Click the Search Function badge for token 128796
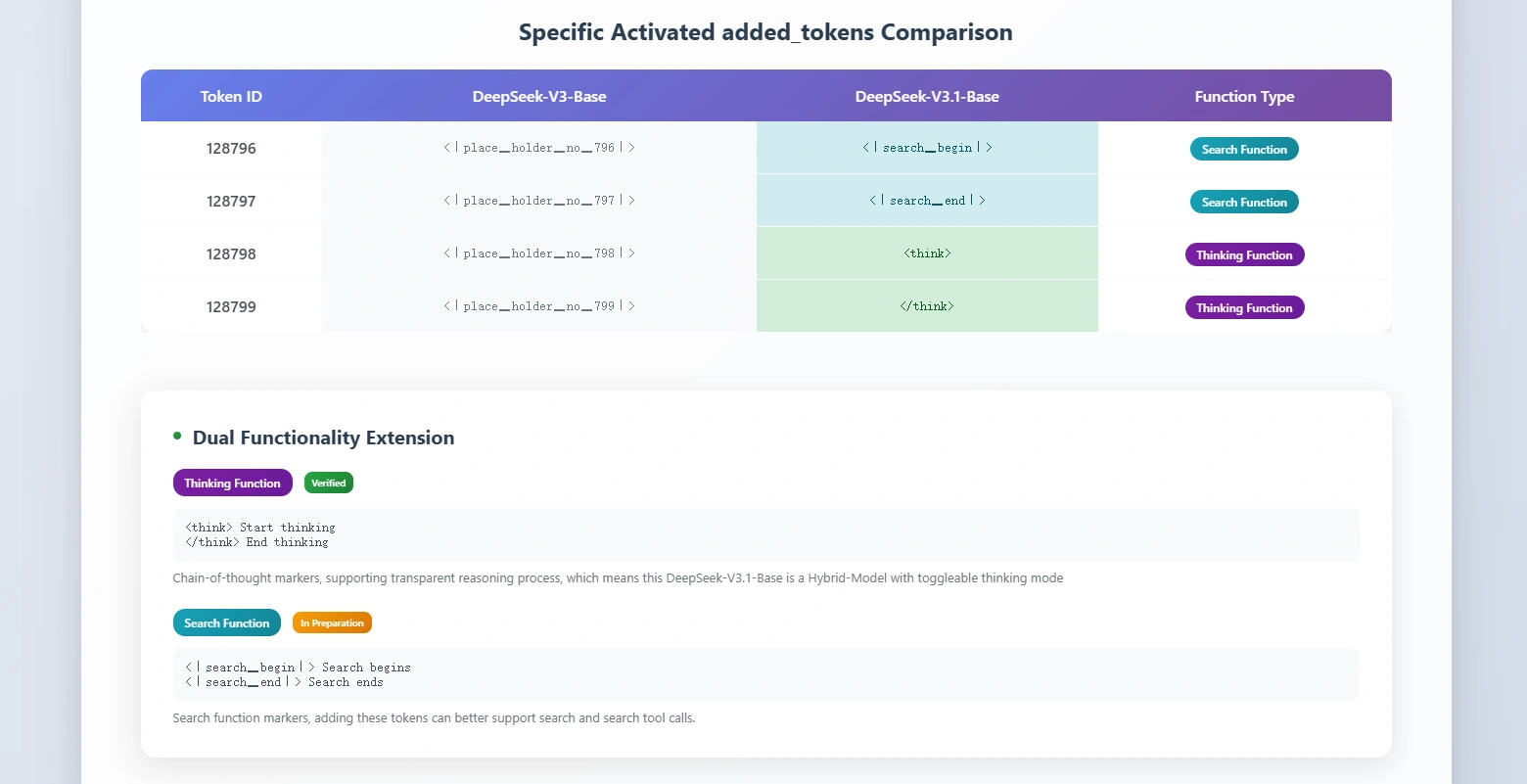1527x784 pixels. 1244,149
